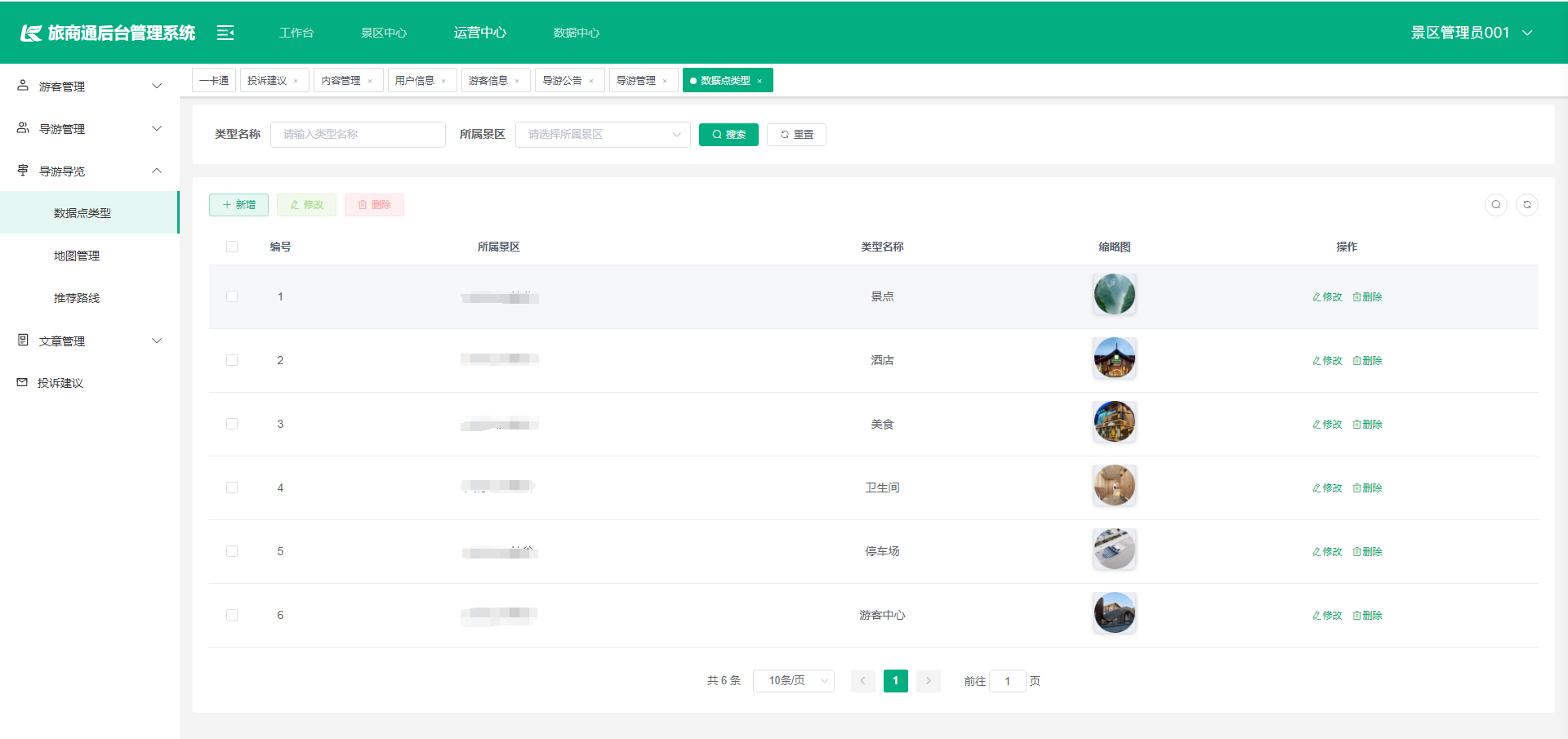
Task: Open 地图管理 in the sidebar
Action: (90, 256)
